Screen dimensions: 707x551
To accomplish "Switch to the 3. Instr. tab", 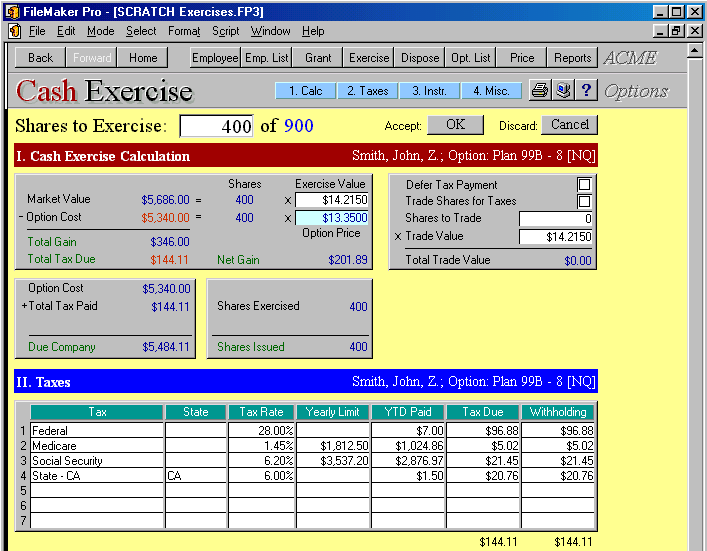I will point(430,91).
